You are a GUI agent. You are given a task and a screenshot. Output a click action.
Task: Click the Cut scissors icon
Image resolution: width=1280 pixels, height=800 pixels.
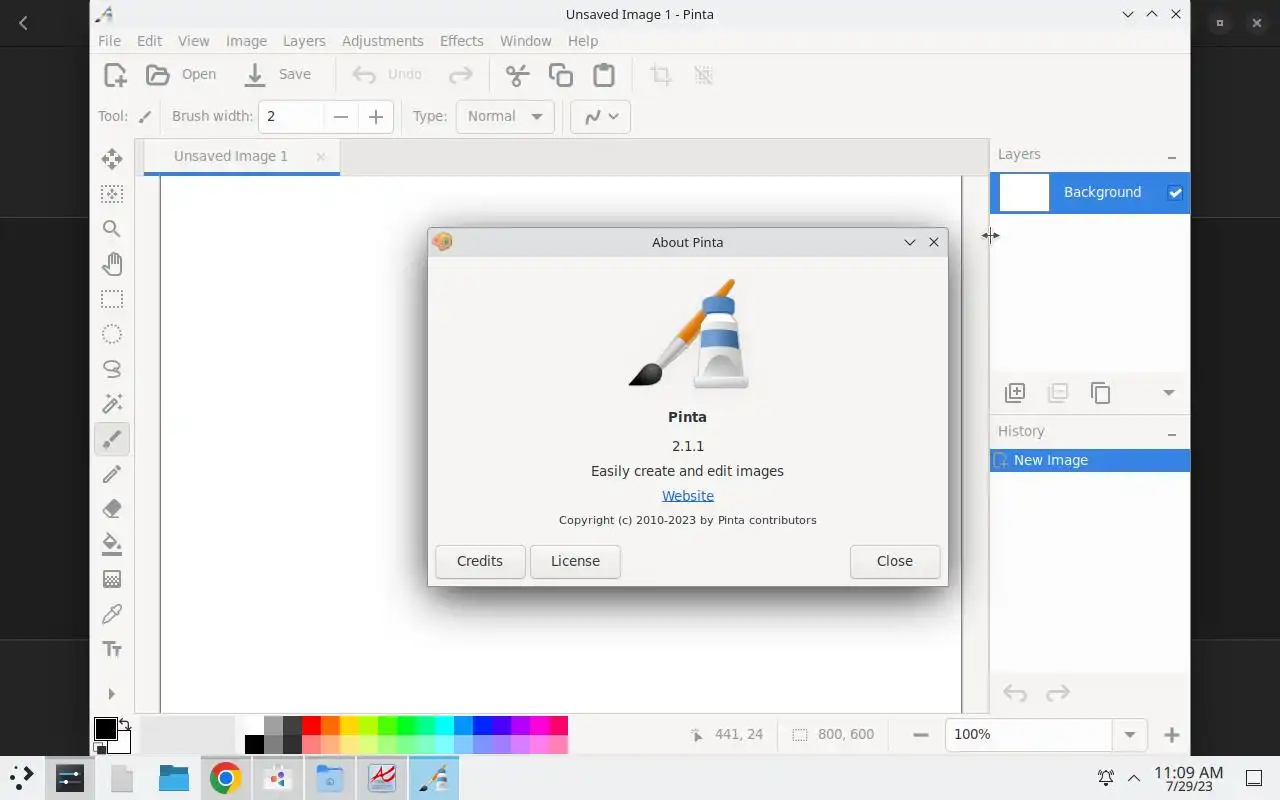pyautogui.click(x=517, y=75)
